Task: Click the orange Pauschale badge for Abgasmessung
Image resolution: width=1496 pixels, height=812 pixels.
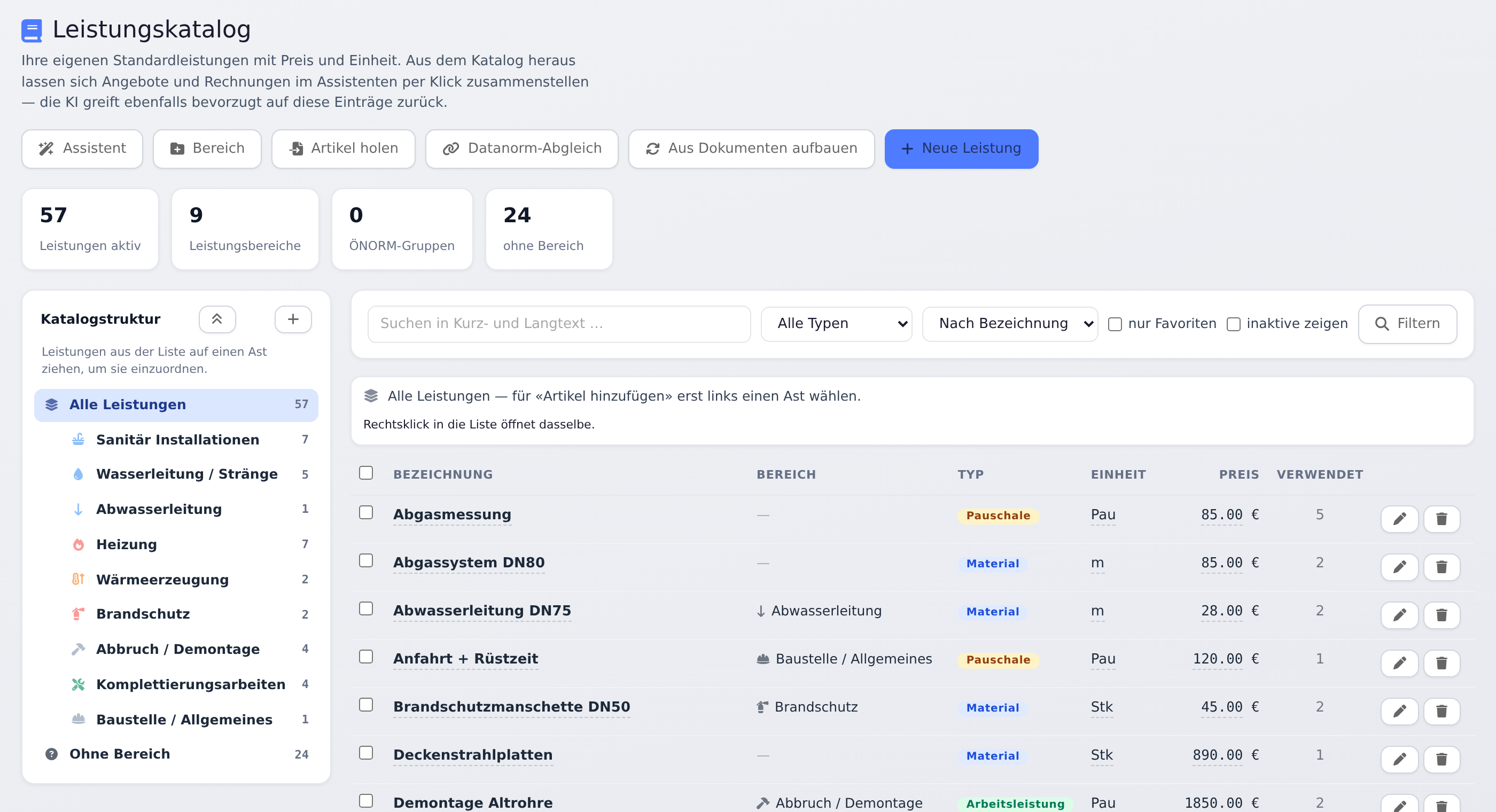Action: pyautogui.click(x=998, y=515)
